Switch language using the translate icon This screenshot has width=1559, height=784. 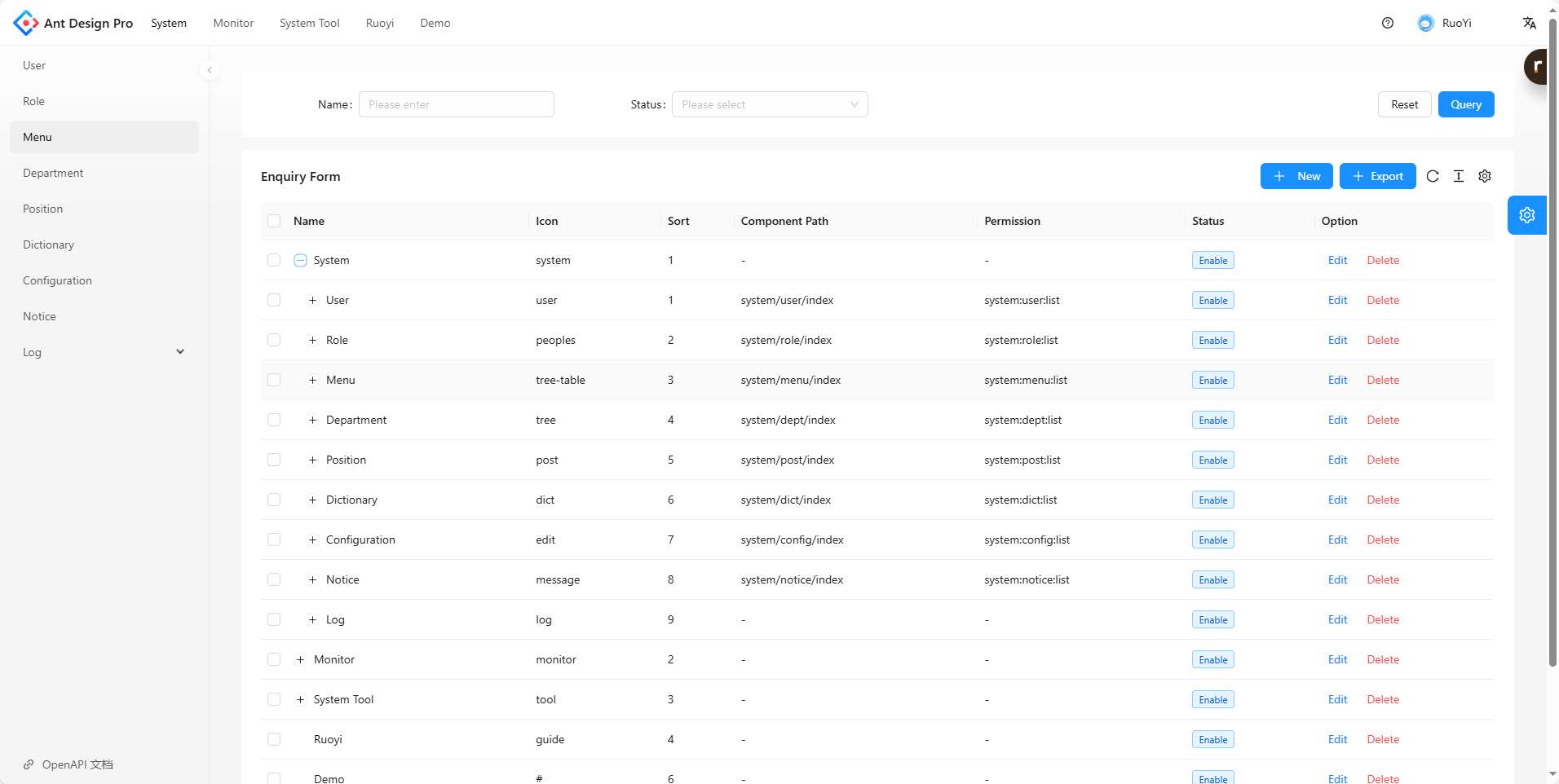click(x=1530, y=23)
